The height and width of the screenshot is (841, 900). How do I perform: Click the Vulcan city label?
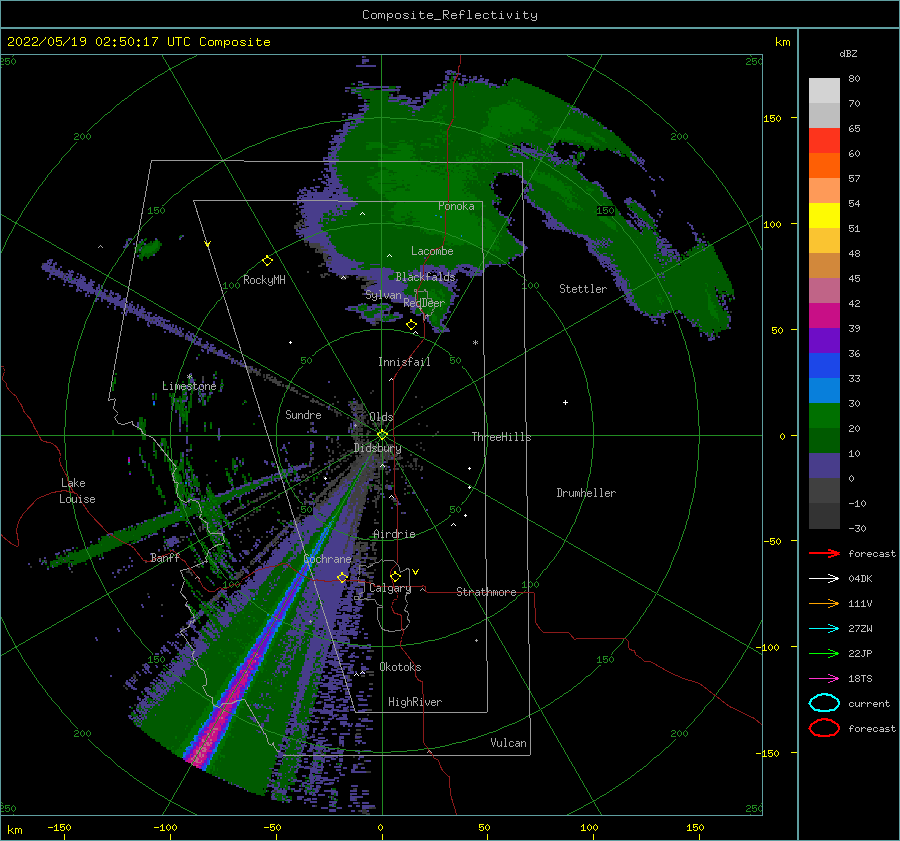508,743
